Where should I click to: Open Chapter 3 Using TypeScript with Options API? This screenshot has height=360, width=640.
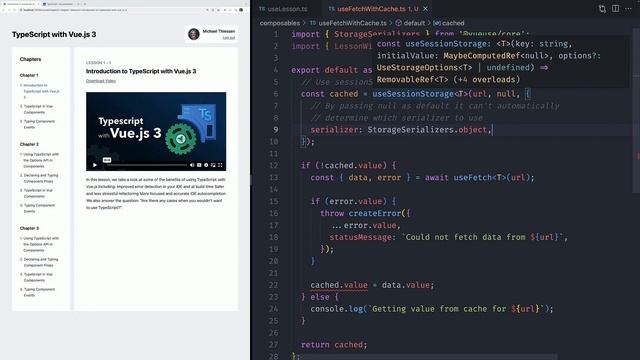point(40,244)
